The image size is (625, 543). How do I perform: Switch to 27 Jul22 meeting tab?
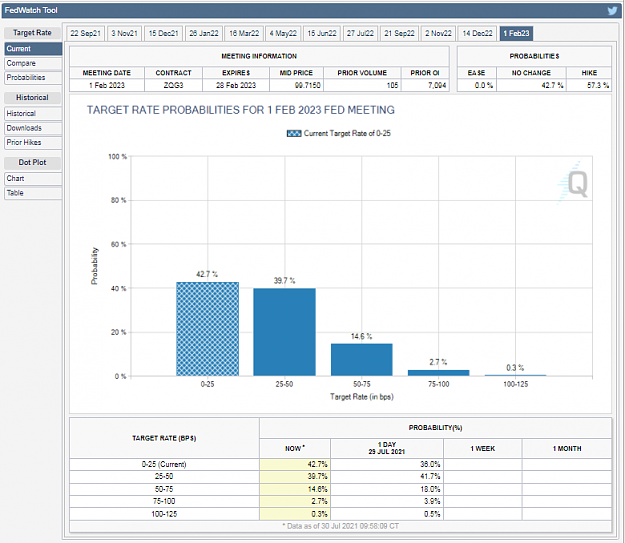point(360,33)
